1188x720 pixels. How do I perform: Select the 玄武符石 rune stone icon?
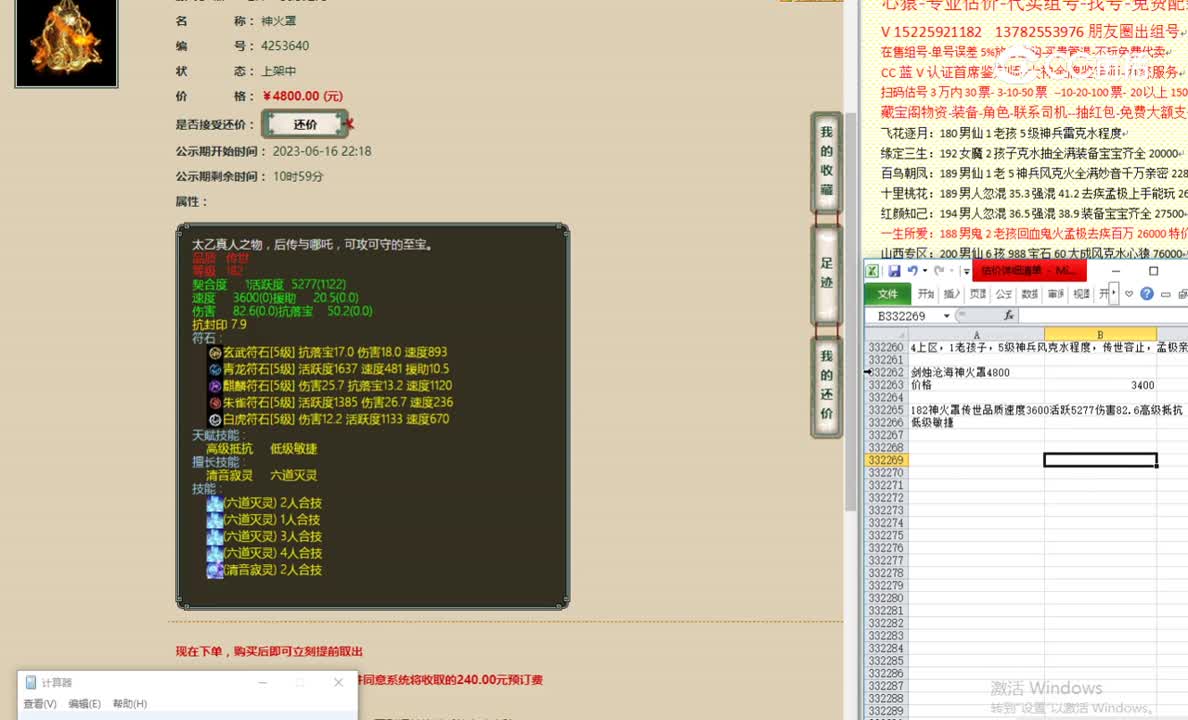click(217, 353)
